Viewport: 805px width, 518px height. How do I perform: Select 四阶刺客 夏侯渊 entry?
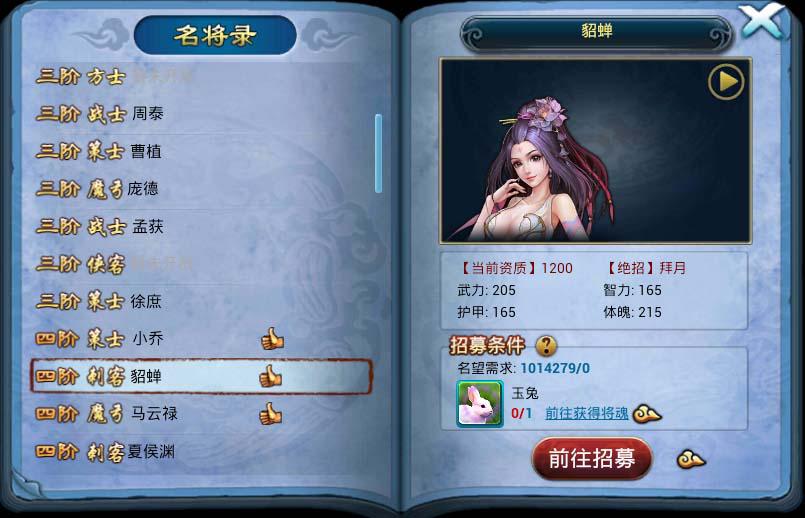(x=203, y=451)
